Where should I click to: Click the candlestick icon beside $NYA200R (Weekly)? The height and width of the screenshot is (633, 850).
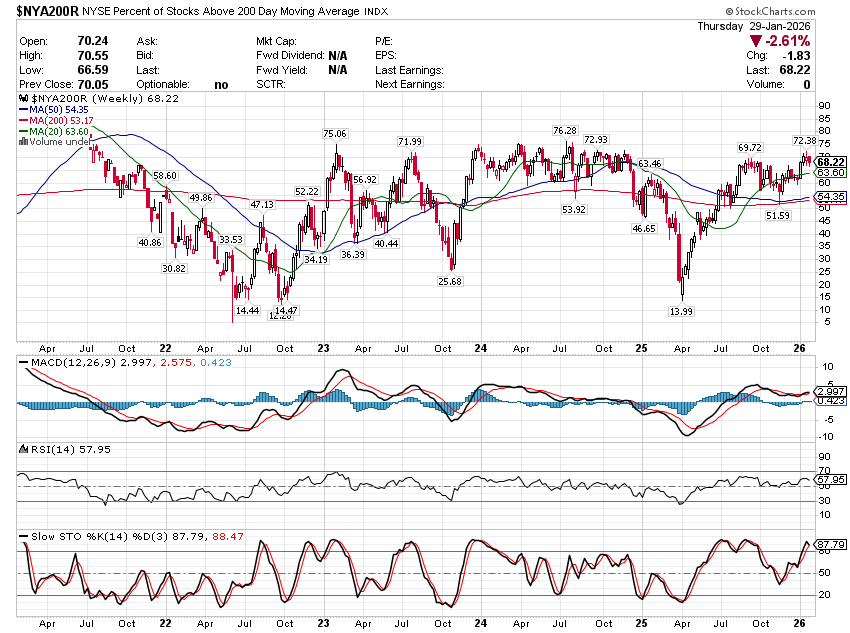[x=25, y=101]
